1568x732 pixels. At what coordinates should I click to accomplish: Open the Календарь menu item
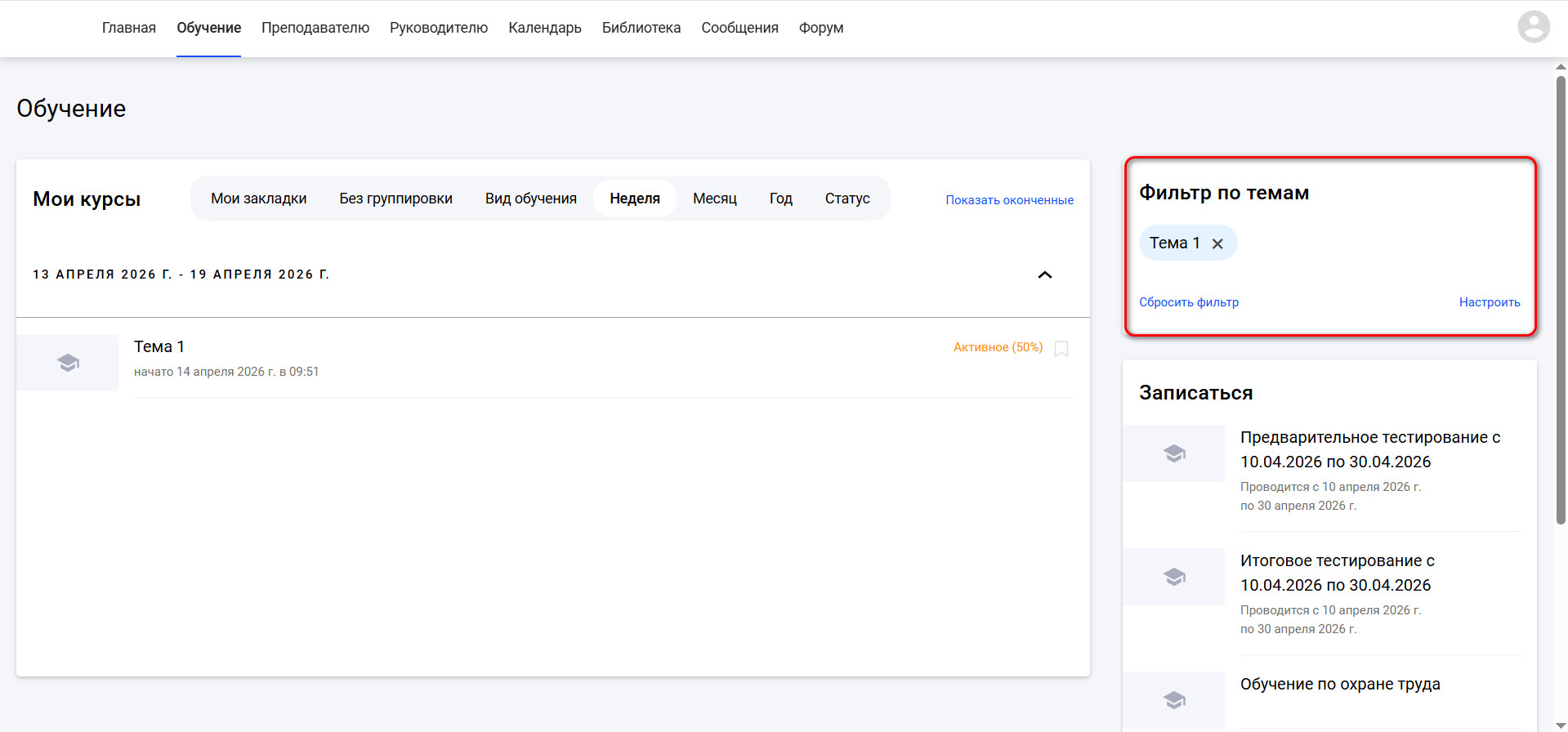click(545, 28)
